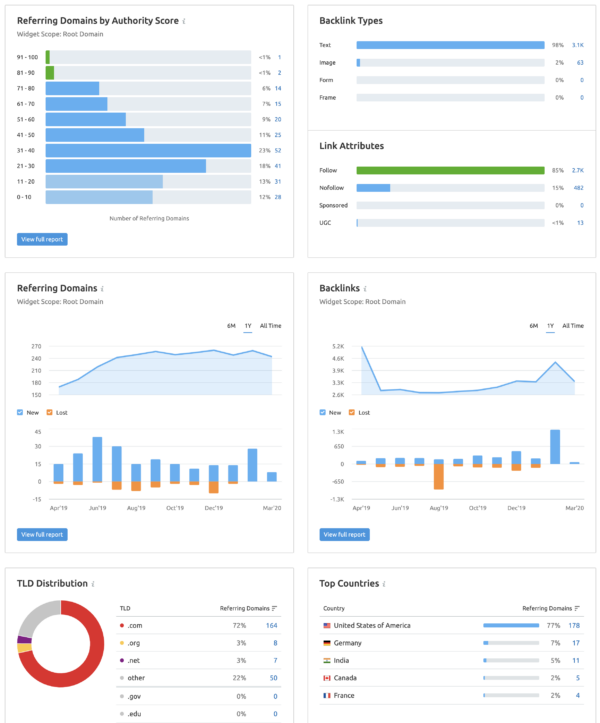The width and height of the screenshot is (600, 723).
Task: Click 4 referring domains for France
Action: pyautogui.click(x=578, y=696)
